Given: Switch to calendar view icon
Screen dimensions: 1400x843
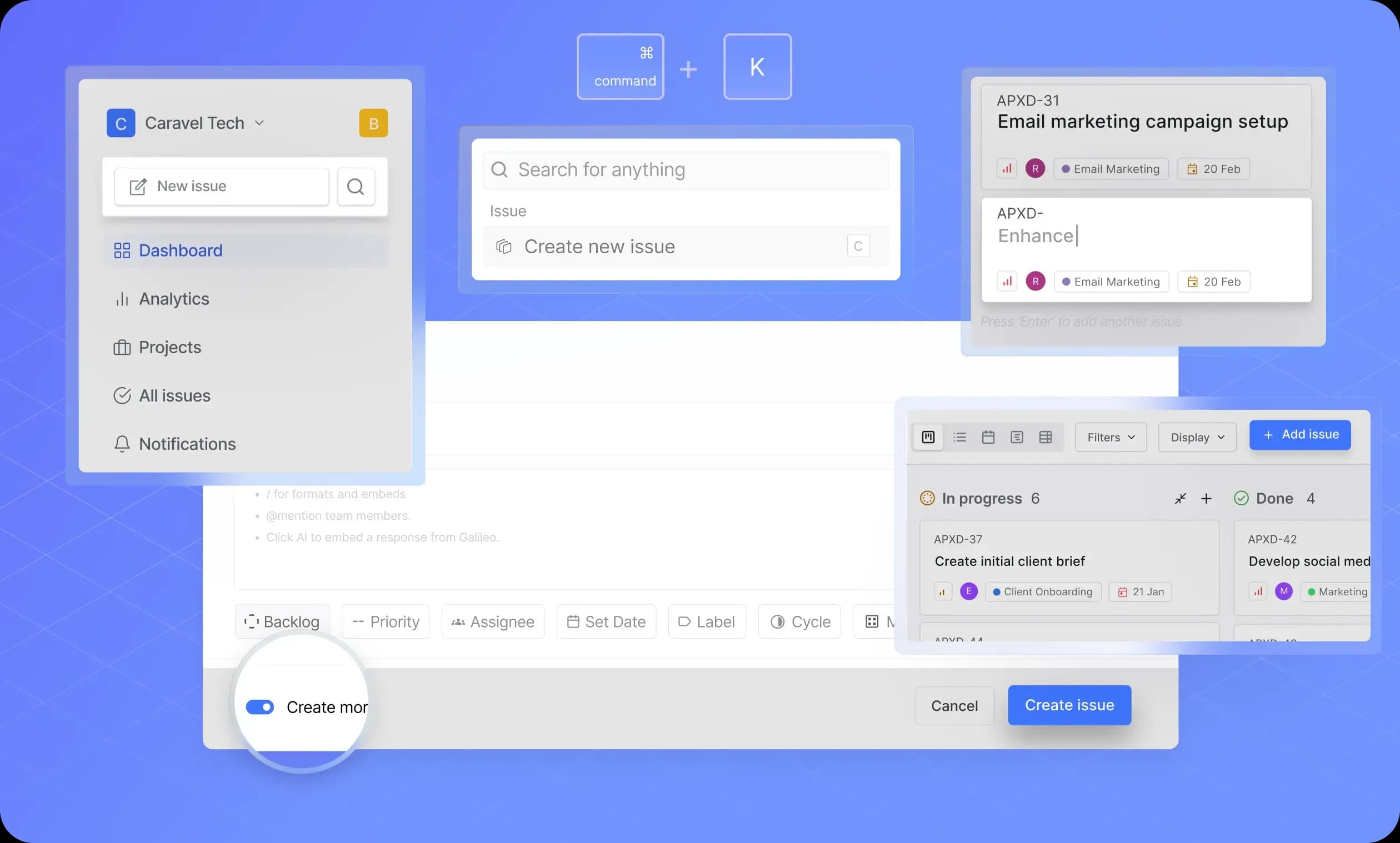Looking at the screenshot, I should 988,437.
